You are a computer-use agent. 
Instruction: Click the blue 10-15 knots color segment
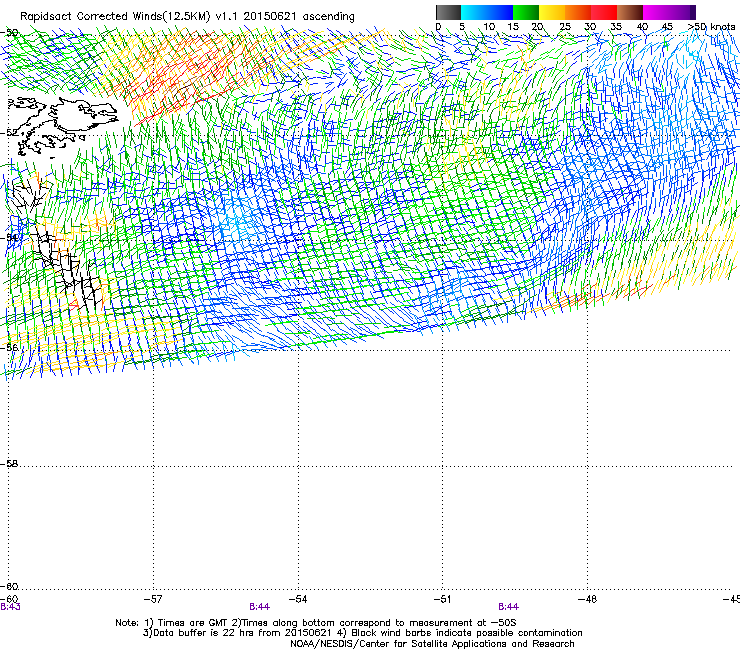pos(500,12)
